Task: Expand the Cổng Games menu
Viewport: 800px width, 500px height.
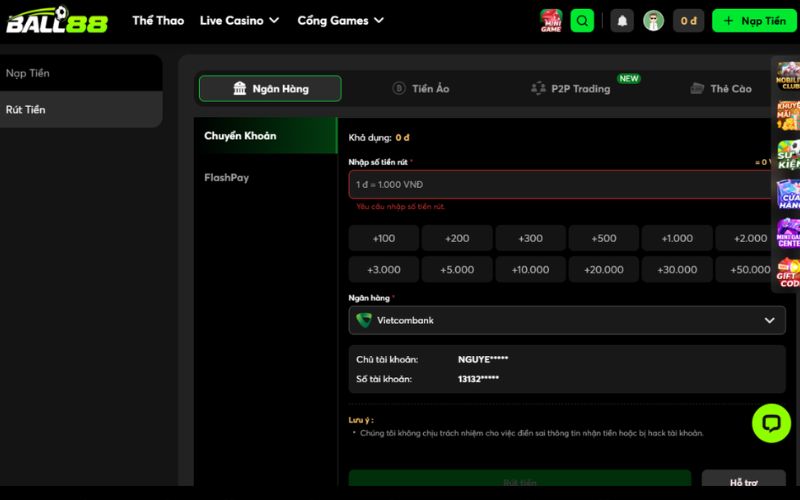Action: [x=341, y=20]
